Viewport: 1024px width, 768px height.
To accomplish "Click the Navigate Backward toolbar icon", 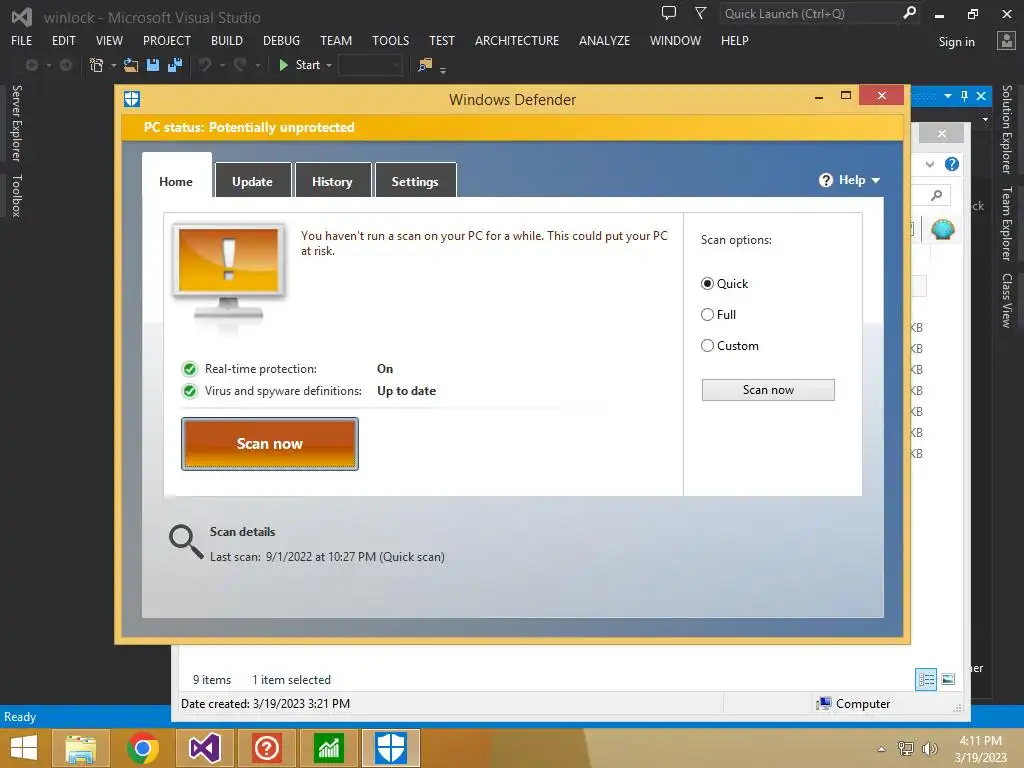I will point(31,65).
